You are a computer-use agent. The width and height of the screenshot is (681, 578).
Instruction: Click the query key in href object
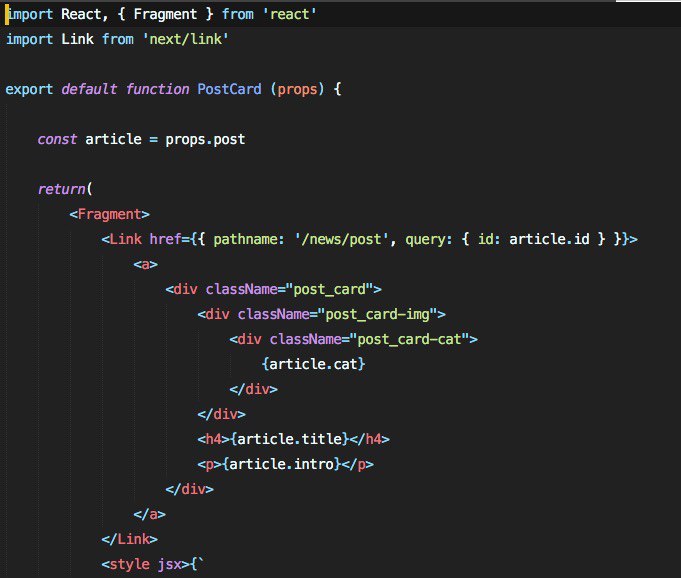pos(428,240)
